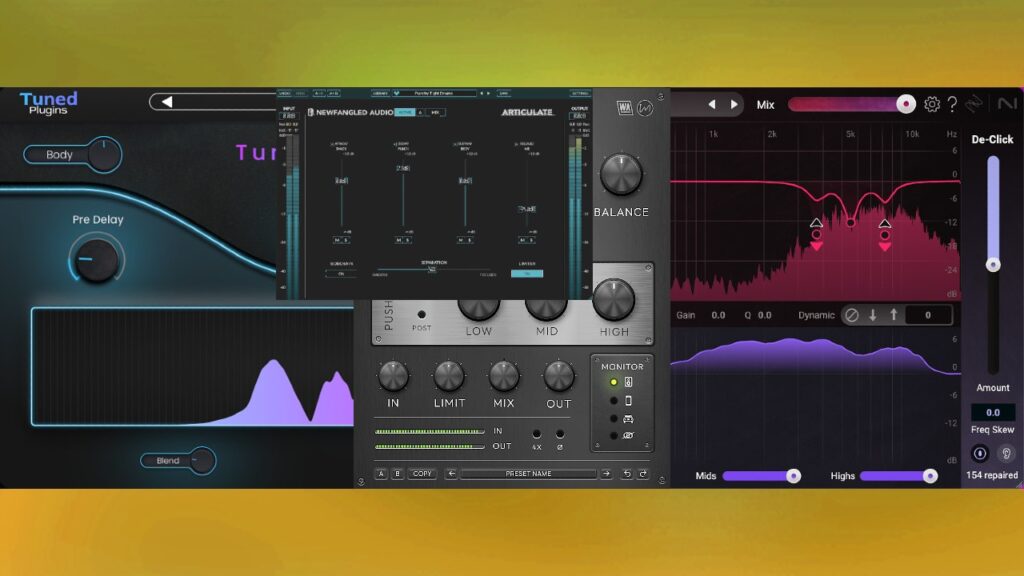Image resolution: width=1024 pixels, height=576 pixels.
Task: Click the OUT knob
Action: pos(558,376)
